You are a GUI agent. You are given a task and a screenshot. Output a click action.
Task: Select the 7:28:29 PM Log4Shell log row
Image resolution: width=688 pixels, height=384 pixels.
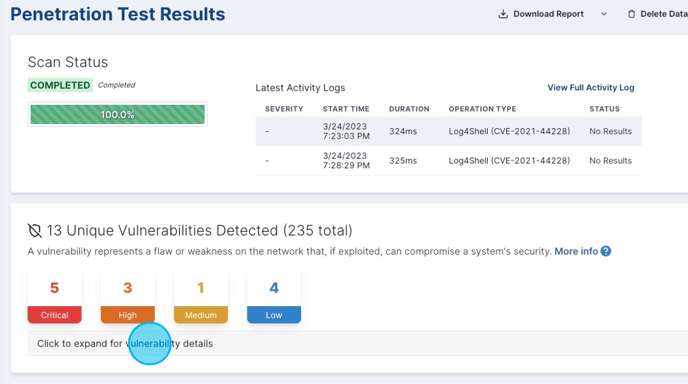[x=448, y=161]
